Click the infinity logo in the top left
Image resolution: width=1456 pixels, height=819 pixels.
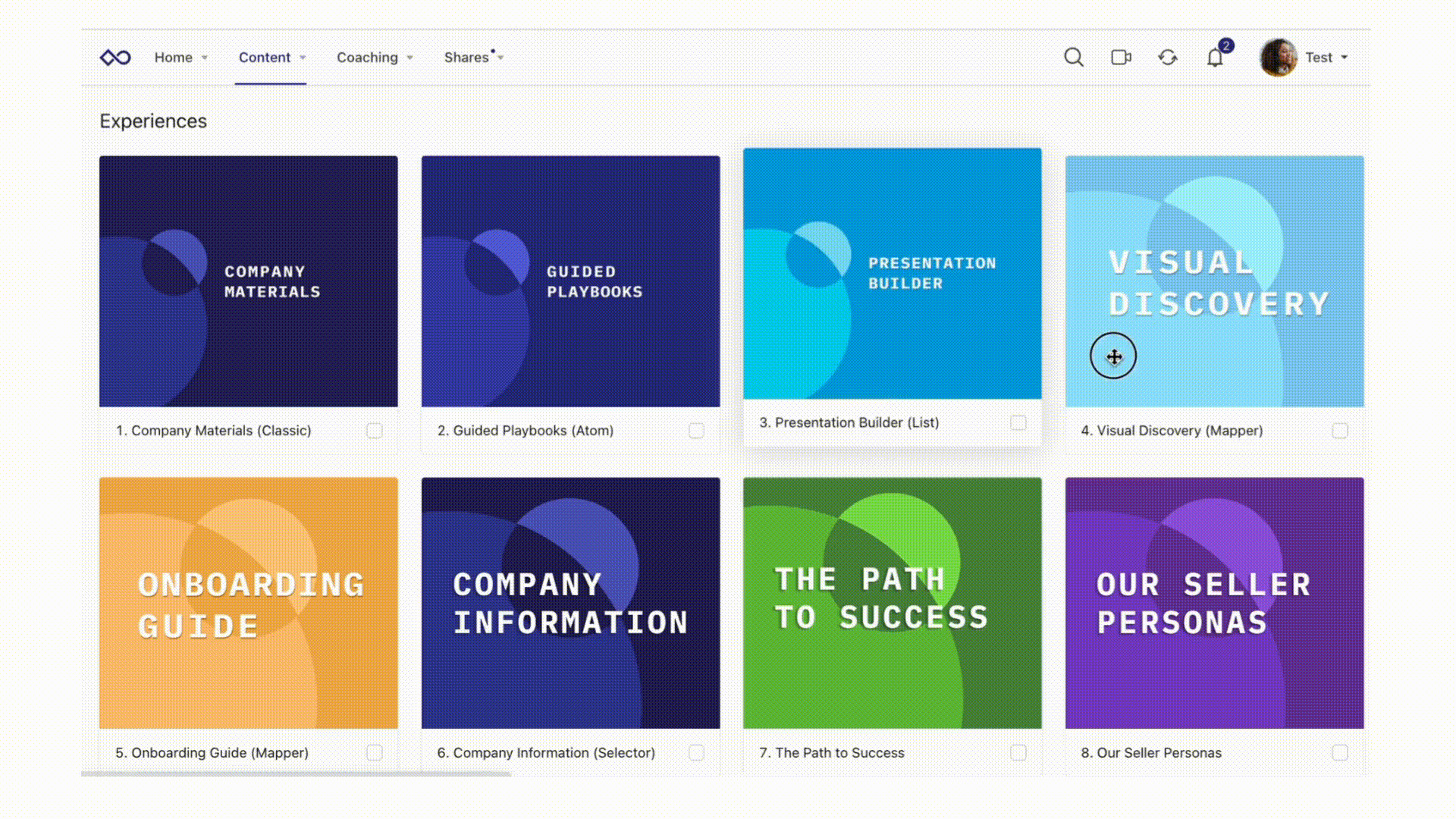coord(115,57)
